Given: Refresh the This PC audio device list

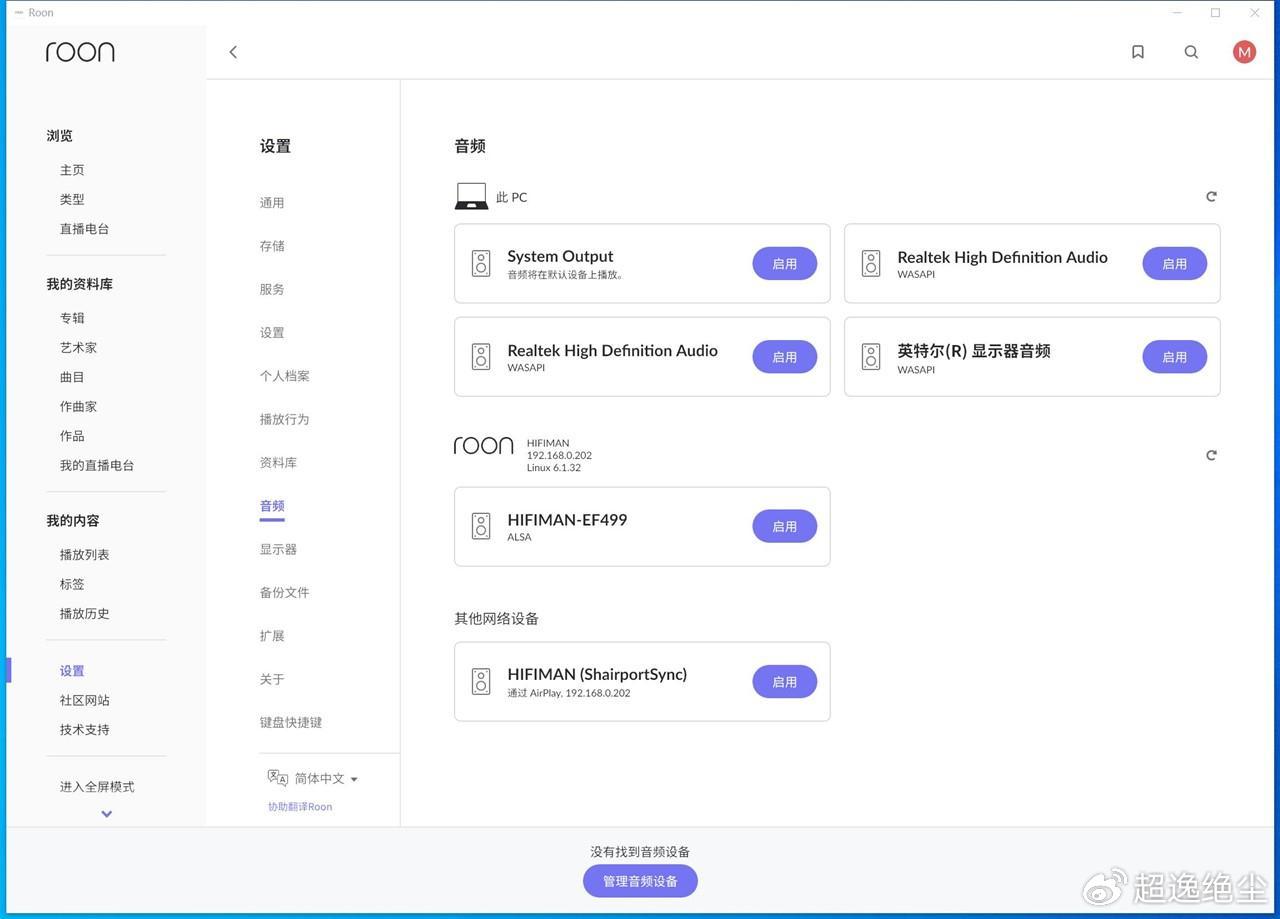Looking at the screenshot, I should (x=1211, y=197).
